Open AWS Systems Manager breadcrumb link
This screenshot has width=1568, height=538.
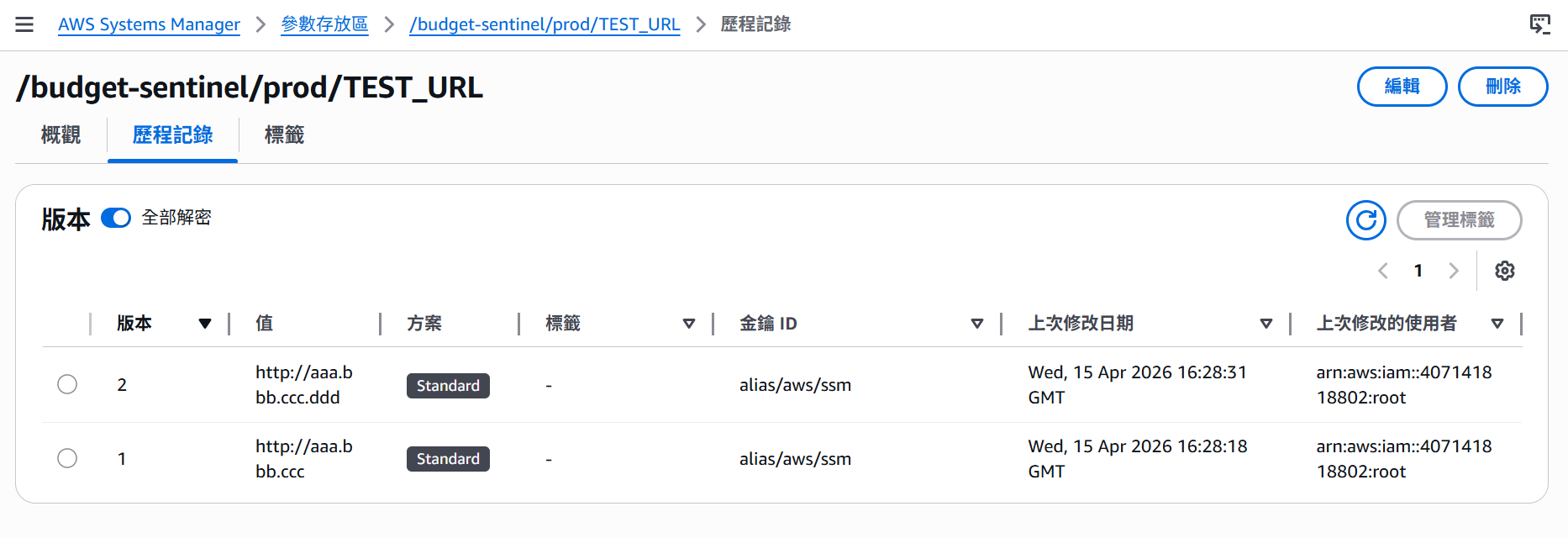[149, 24]
